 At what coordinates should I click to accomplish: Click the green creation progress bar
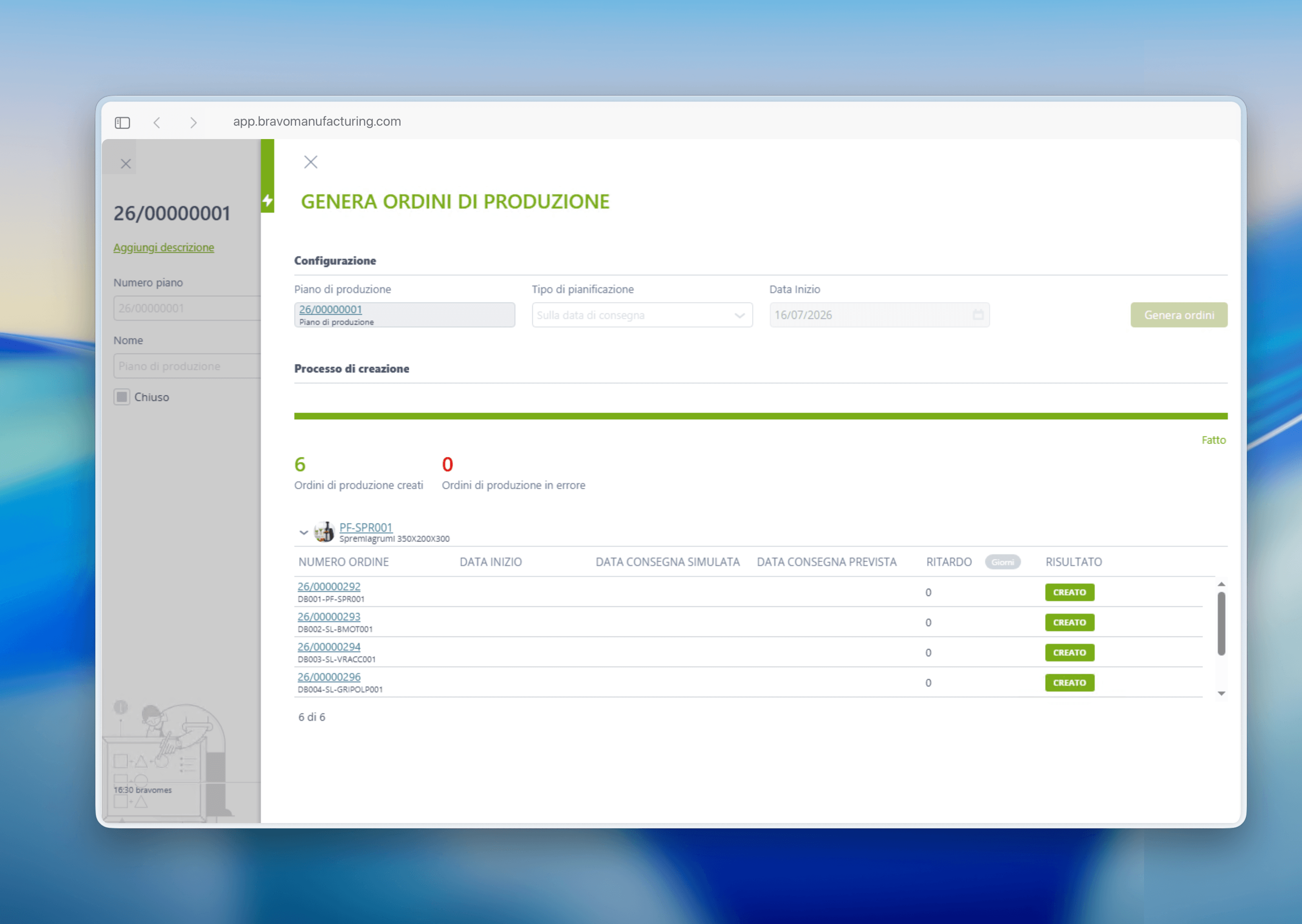(760, 416)
